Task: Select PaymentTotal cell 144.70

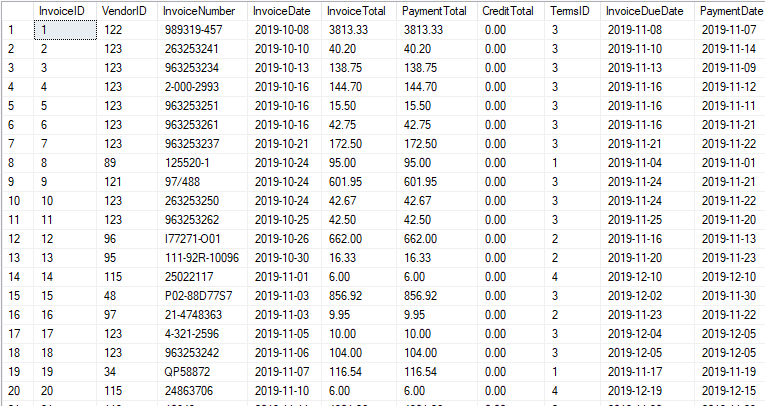Action: pos(437,87)
